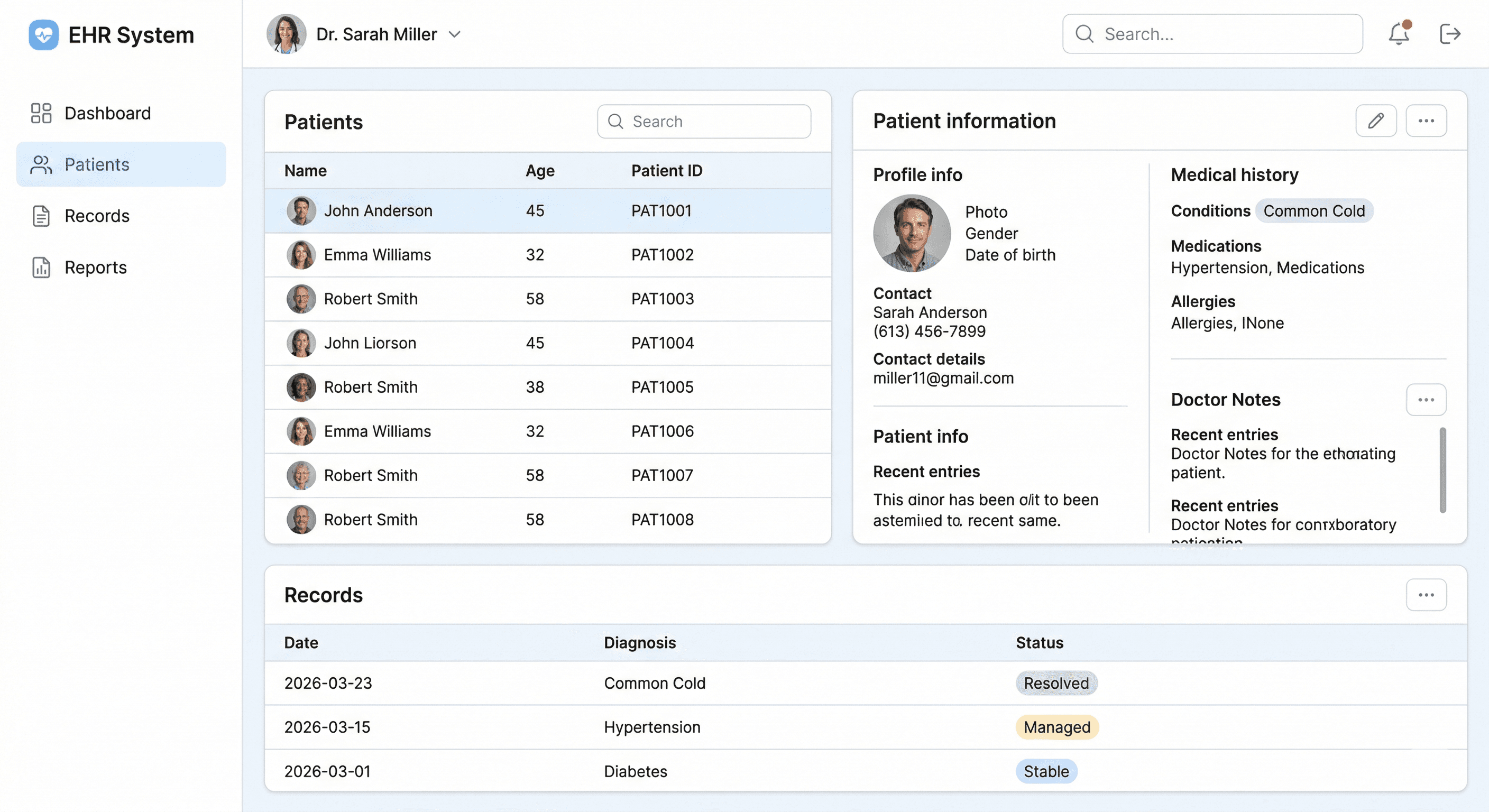Click the EHR System heart logo

(x=44, y=35)
